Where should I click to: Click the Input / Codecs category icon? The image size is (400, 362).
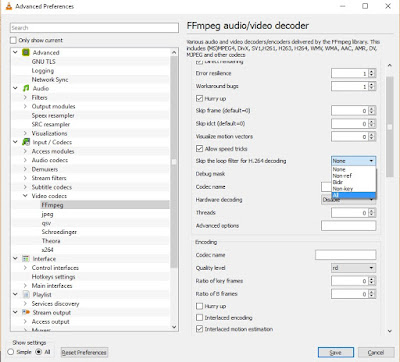pyautogui.click(x=26, y=142)
